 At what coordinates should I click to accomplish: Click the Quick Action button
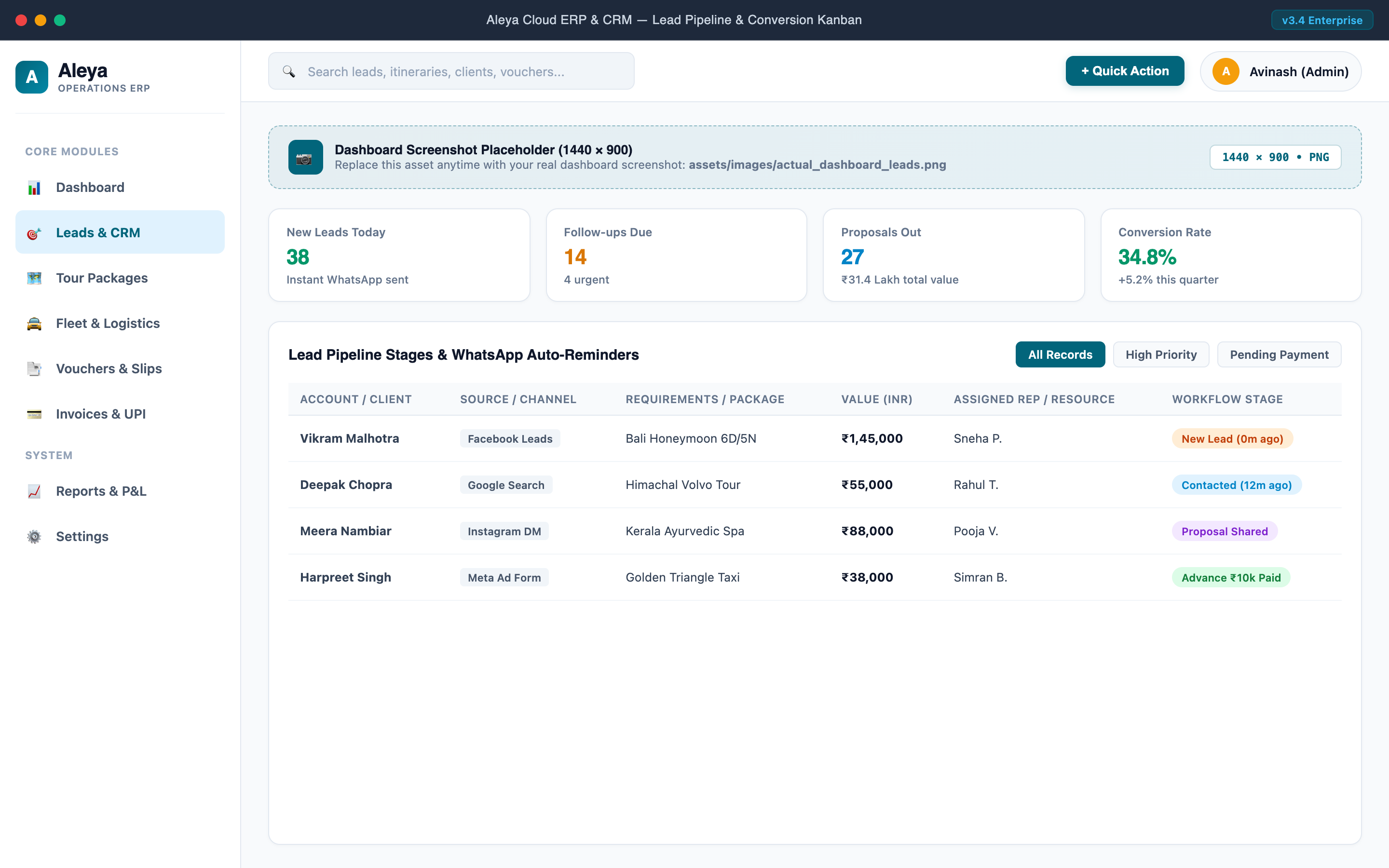[x=1125, y=71]
